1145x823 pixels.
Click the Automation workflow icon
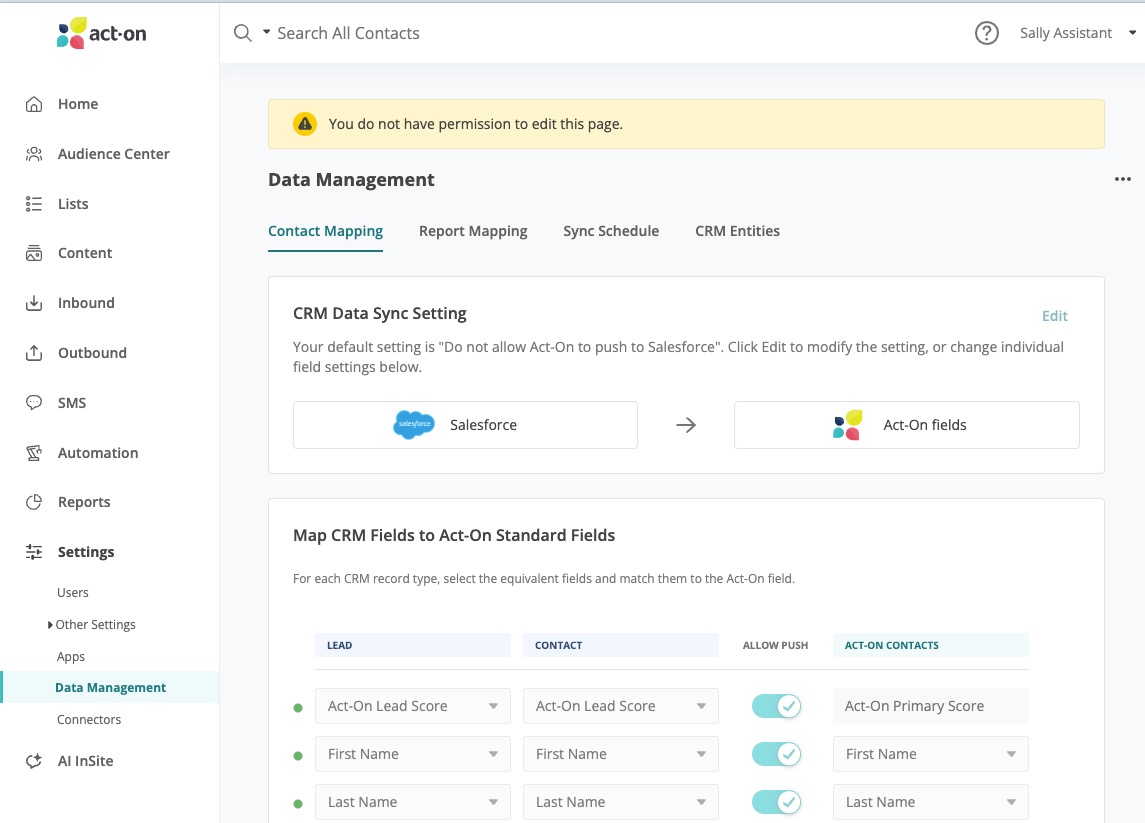point(34,453)
